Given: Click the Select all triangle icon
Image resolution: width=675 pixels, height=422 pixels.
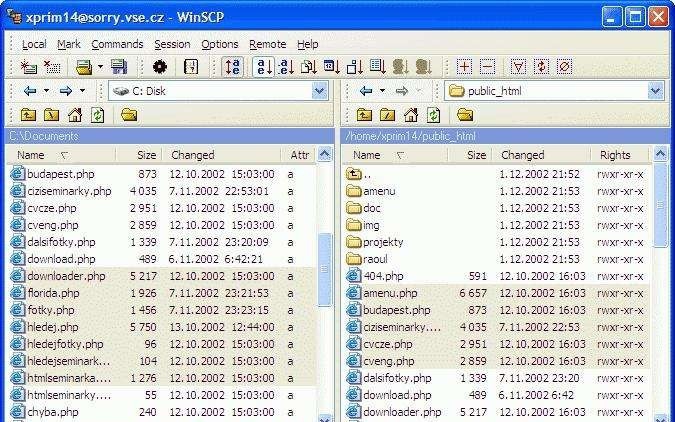Looking at the screenshot, I should (x=518, y=67).
